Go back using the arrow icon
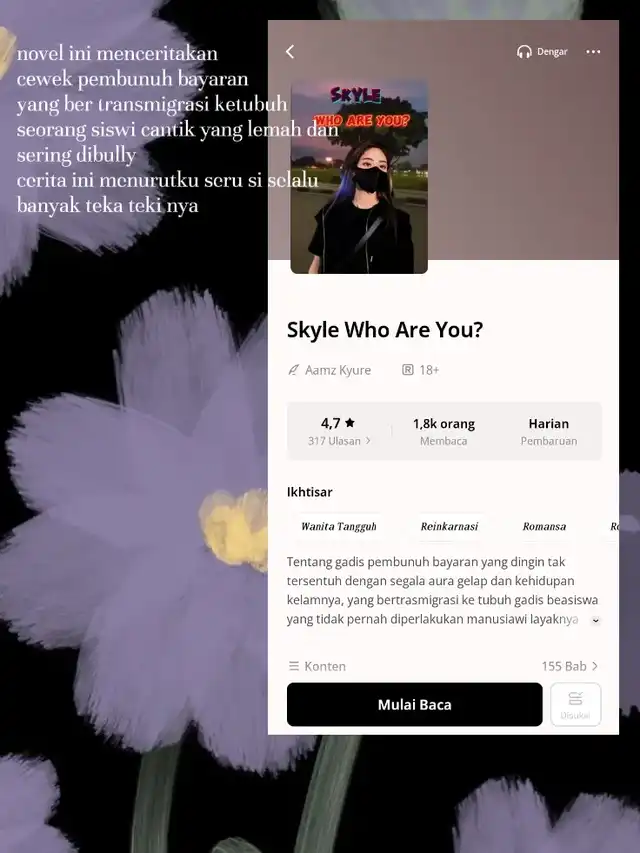Viewport: 640px width, 853px height. pos(290,52)
